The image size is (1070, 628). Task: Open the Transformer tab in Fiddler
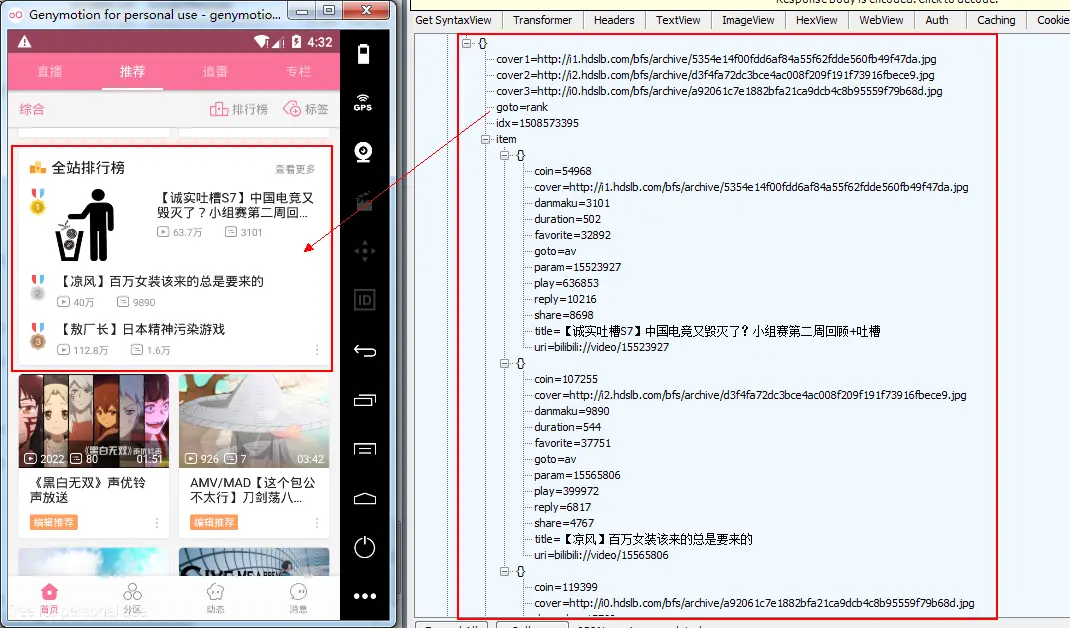tap(543, 20)
